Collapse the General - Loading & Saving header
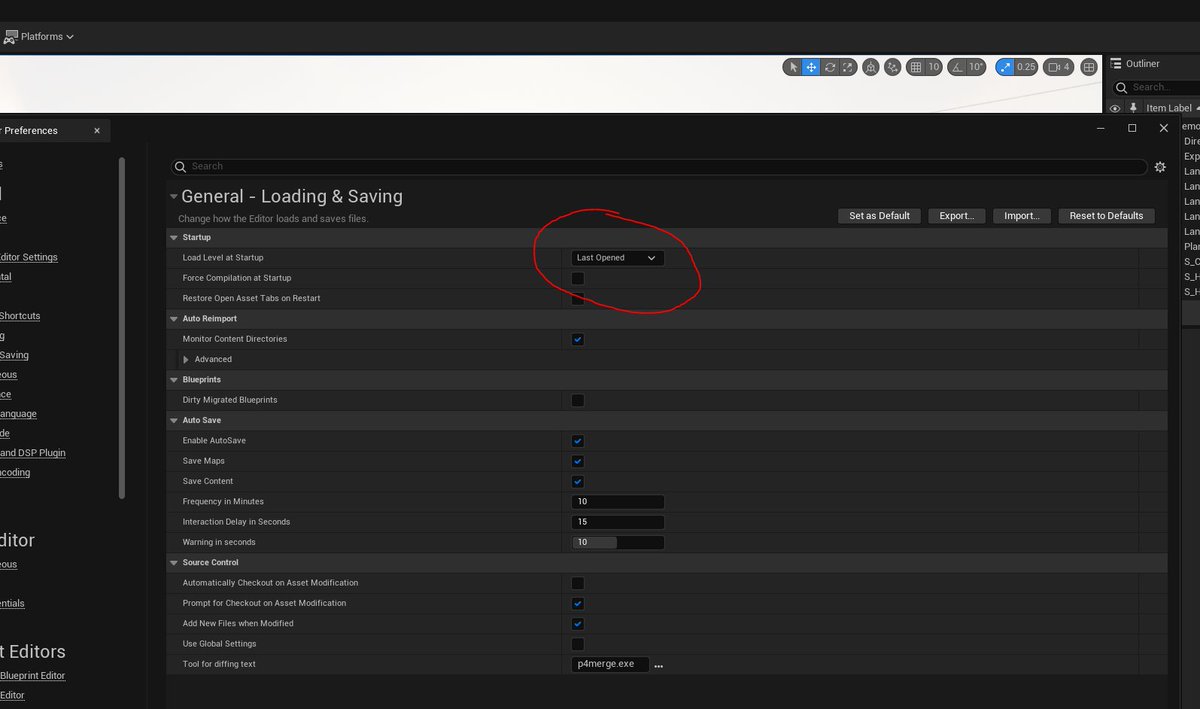The height and width of the screenshot is (709, 1200). tap(174, 197)
